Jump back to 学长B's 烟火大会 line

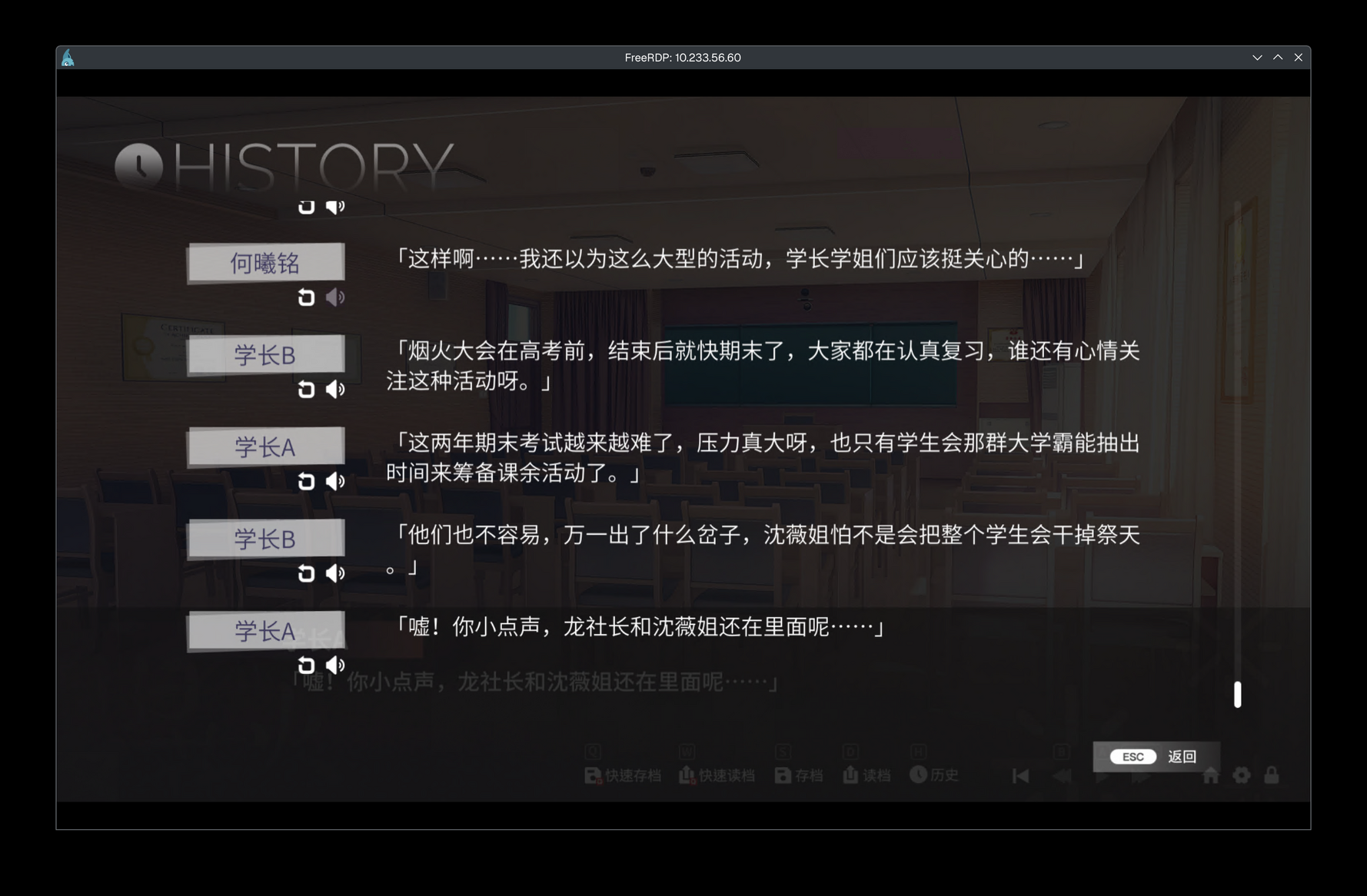coord(306,390)
